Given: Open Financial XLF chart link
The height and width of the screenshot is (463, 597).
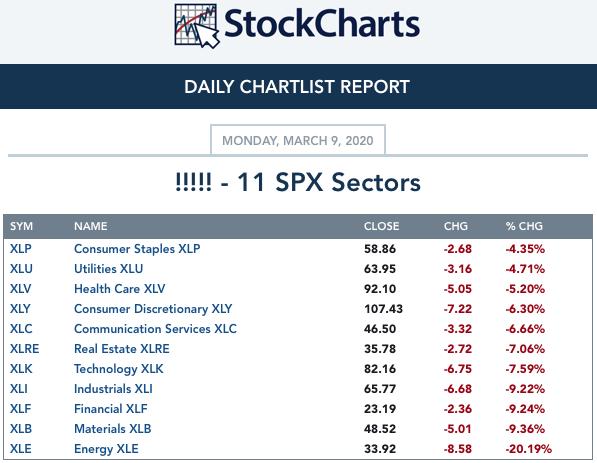Looking at the screenshot, I should (x=111, y=409).
